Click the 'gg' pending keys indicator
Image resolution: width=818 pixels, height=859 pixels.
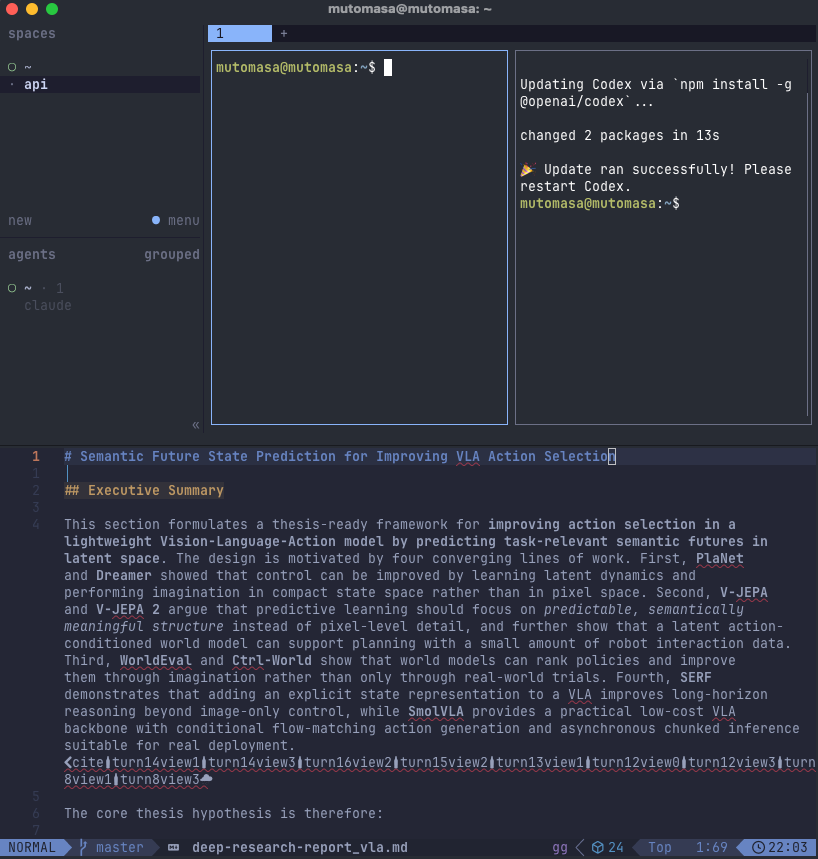(x=560, y=847)
